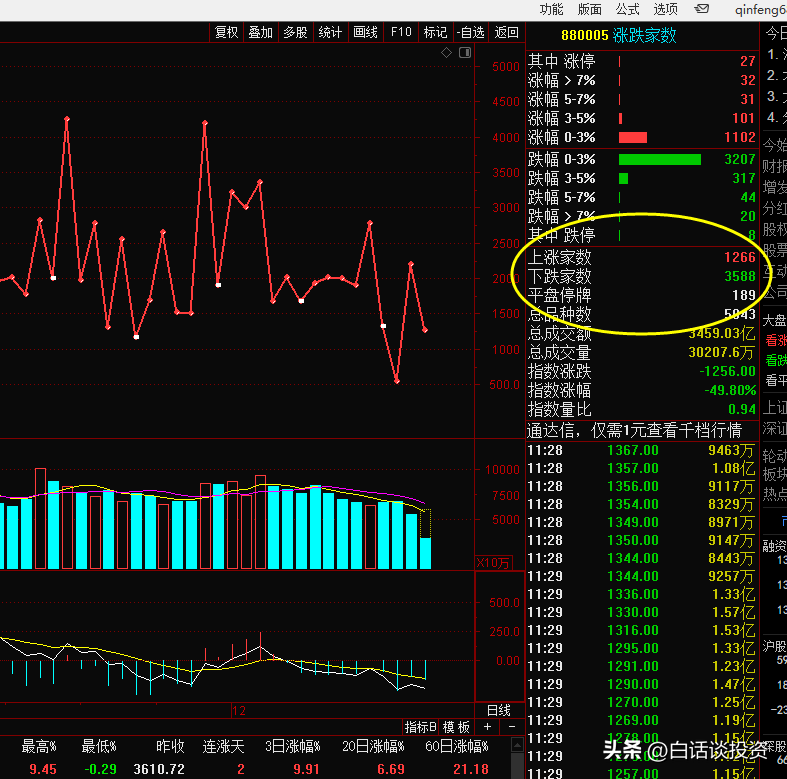
Task: Open the 功能 menu
Action: pos(551,9)
